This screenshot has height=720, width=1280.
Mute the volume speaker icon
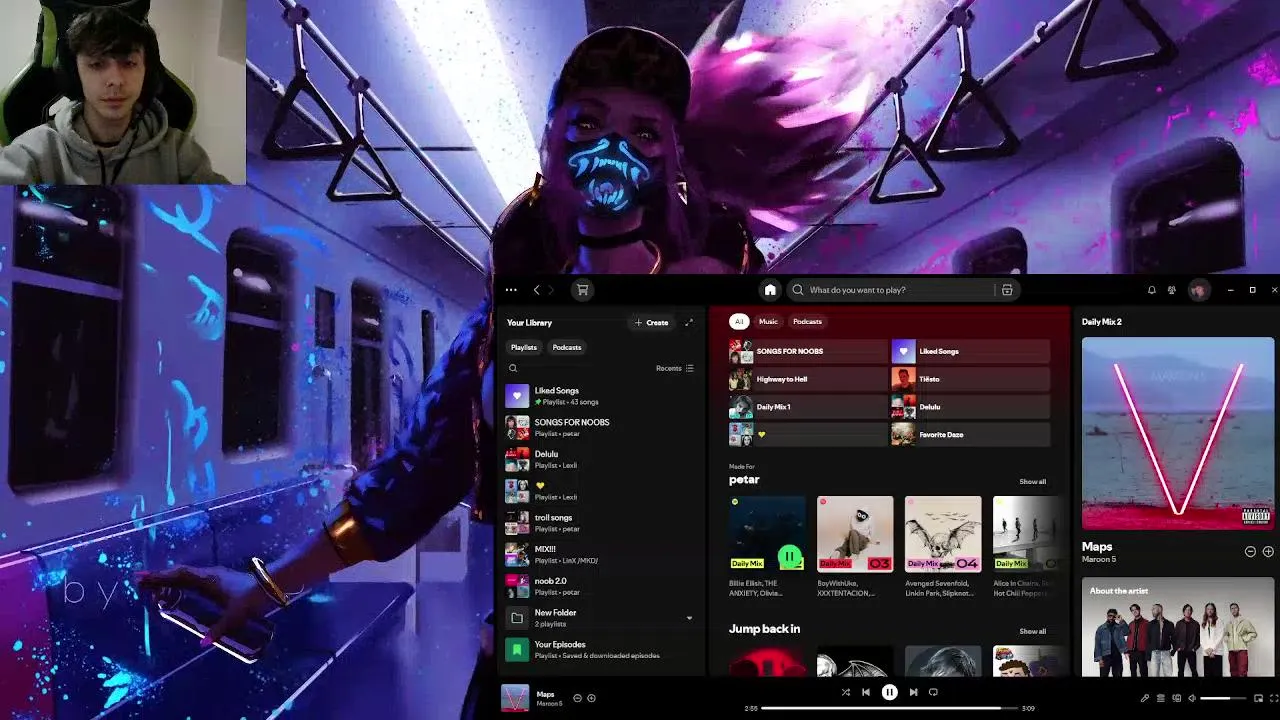pos(1192,698)
